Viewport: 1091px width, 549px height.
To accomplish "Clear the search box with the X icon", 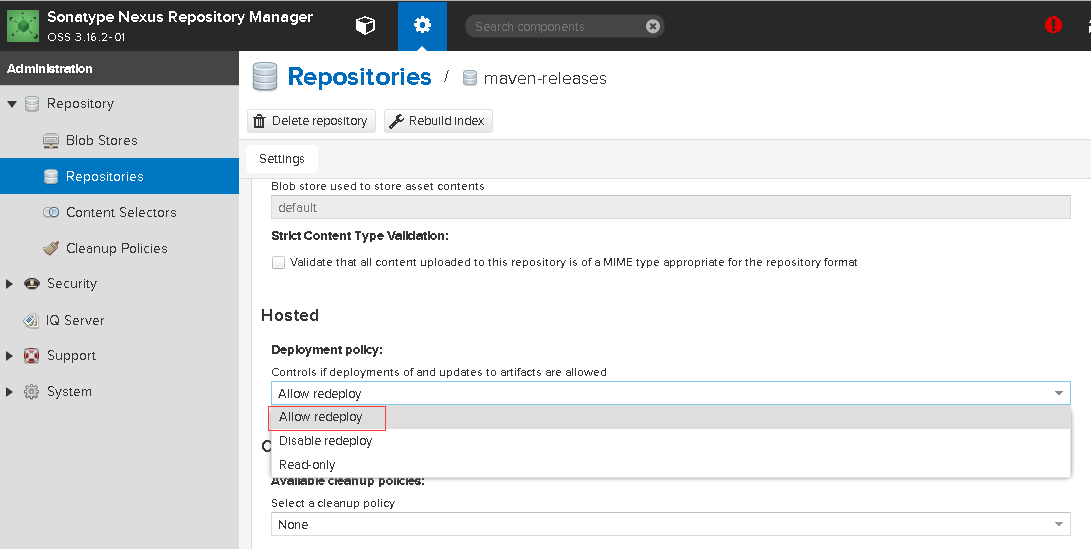I will 653,26.
